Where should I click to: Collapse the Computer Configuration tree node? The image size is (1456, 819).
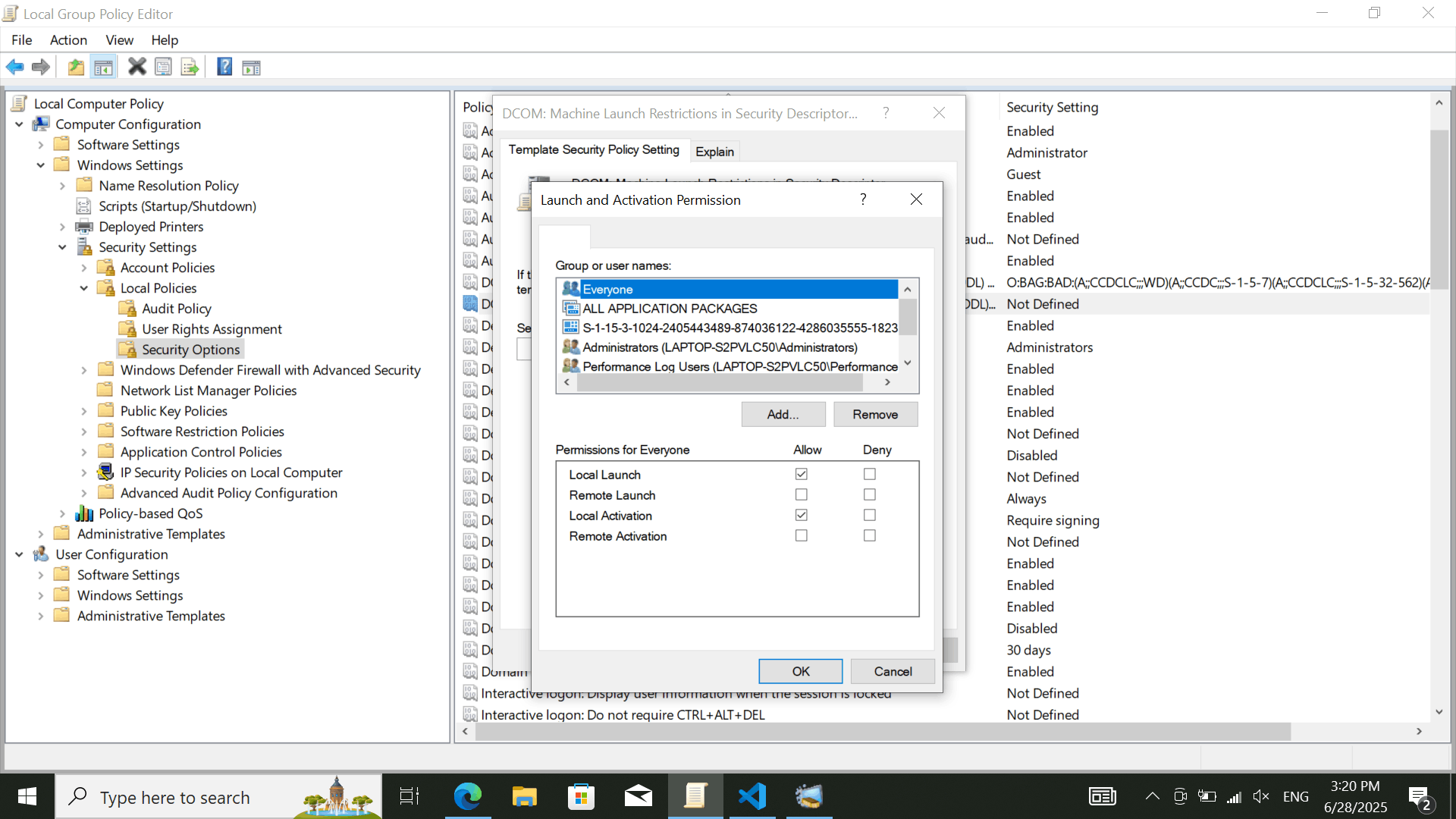click(x=19, y=124)
